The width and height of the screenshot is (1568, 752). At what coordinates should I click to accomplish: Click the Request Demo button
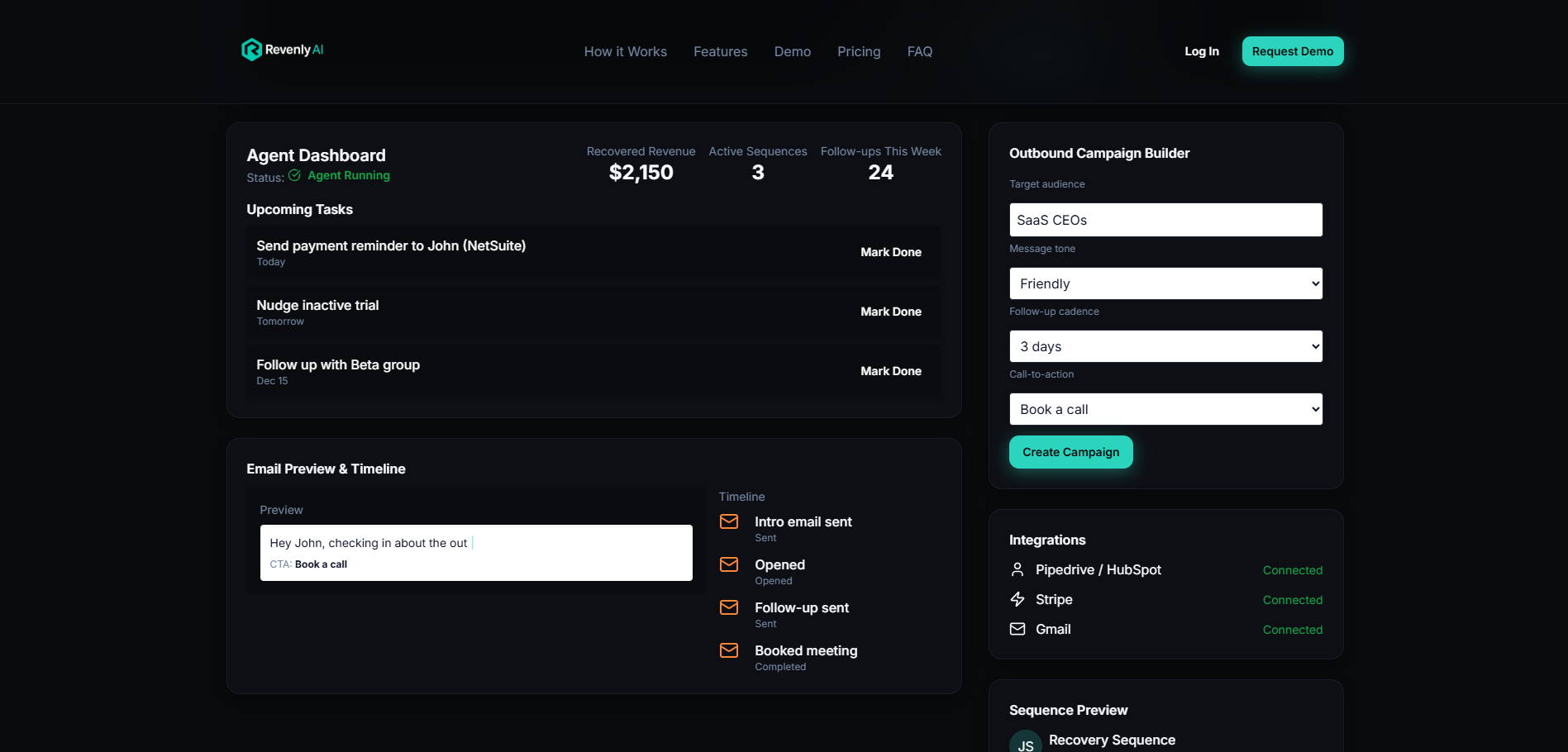pyautogui.click(x=1292, y=50)
